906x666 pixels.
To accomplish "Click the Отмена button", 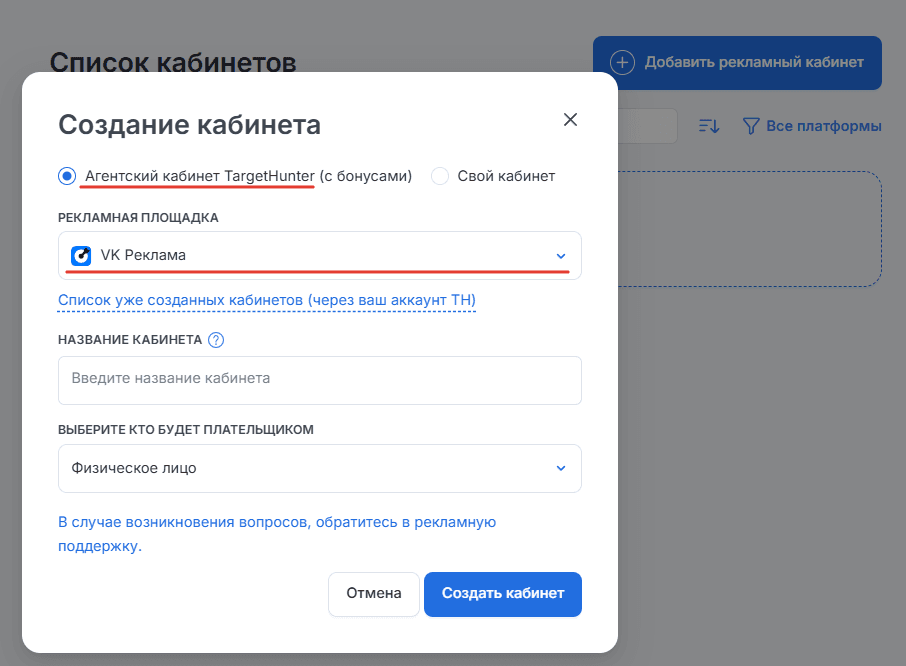I will (x=374, y=594).
